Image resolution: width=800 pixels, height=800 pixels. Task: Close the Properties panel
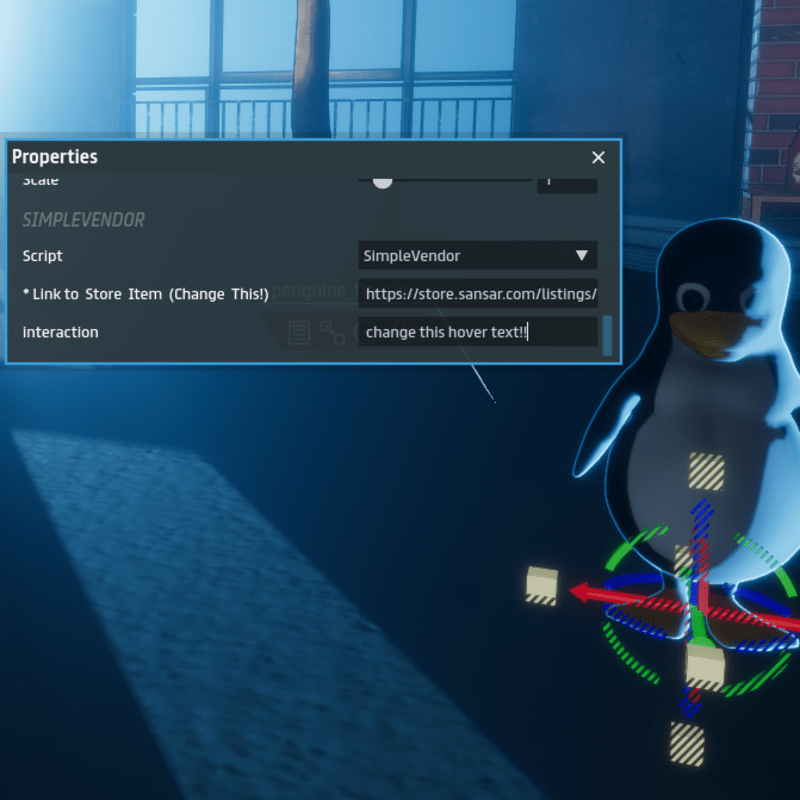click(x=598, y=158)
